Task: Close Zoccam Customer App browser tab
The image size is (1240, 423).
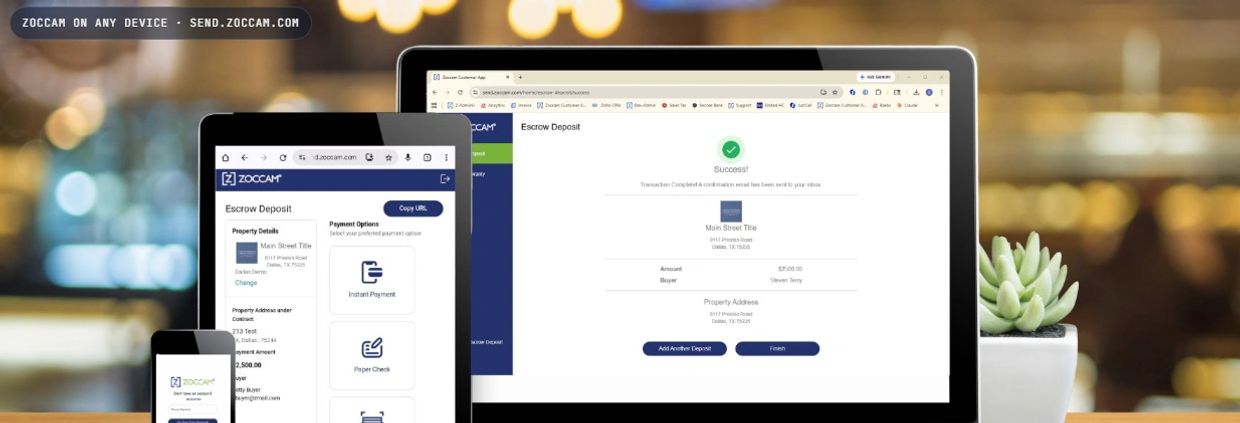Action: [507, 77]
